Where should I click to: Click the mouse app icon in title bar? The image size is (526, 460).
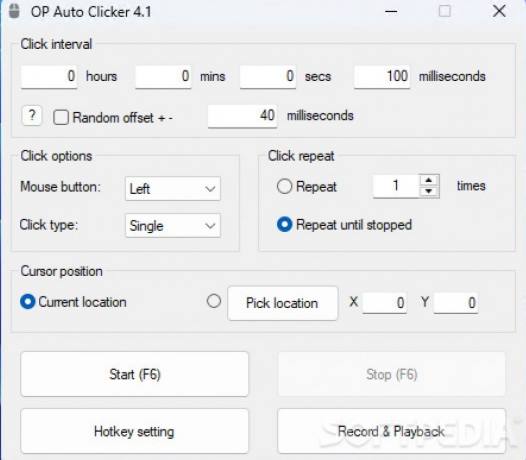point(14,11)
